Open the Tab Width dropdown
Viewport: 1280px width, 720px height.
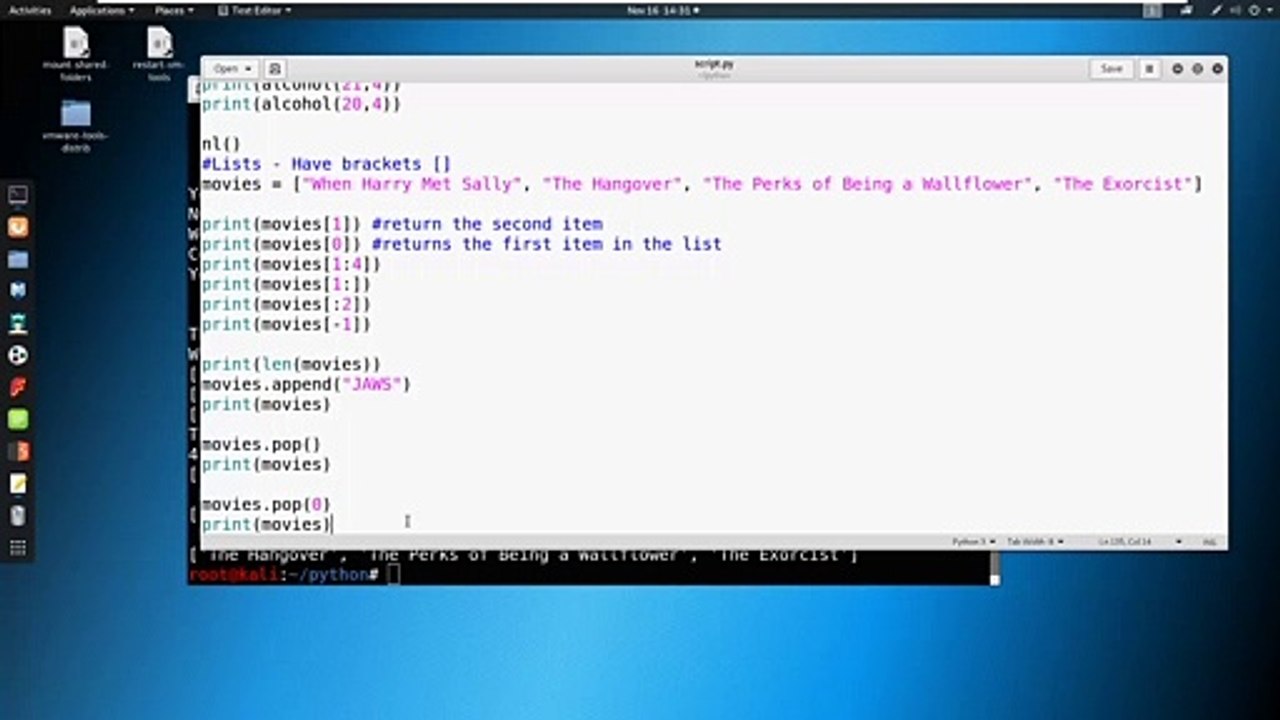[1035, 542]
